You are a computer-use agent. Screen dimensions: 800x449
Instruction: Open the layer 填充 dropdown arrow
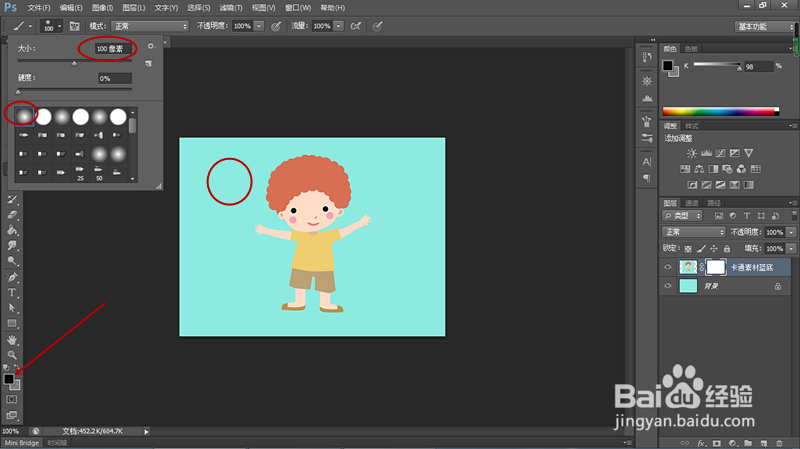click(791, 248)
